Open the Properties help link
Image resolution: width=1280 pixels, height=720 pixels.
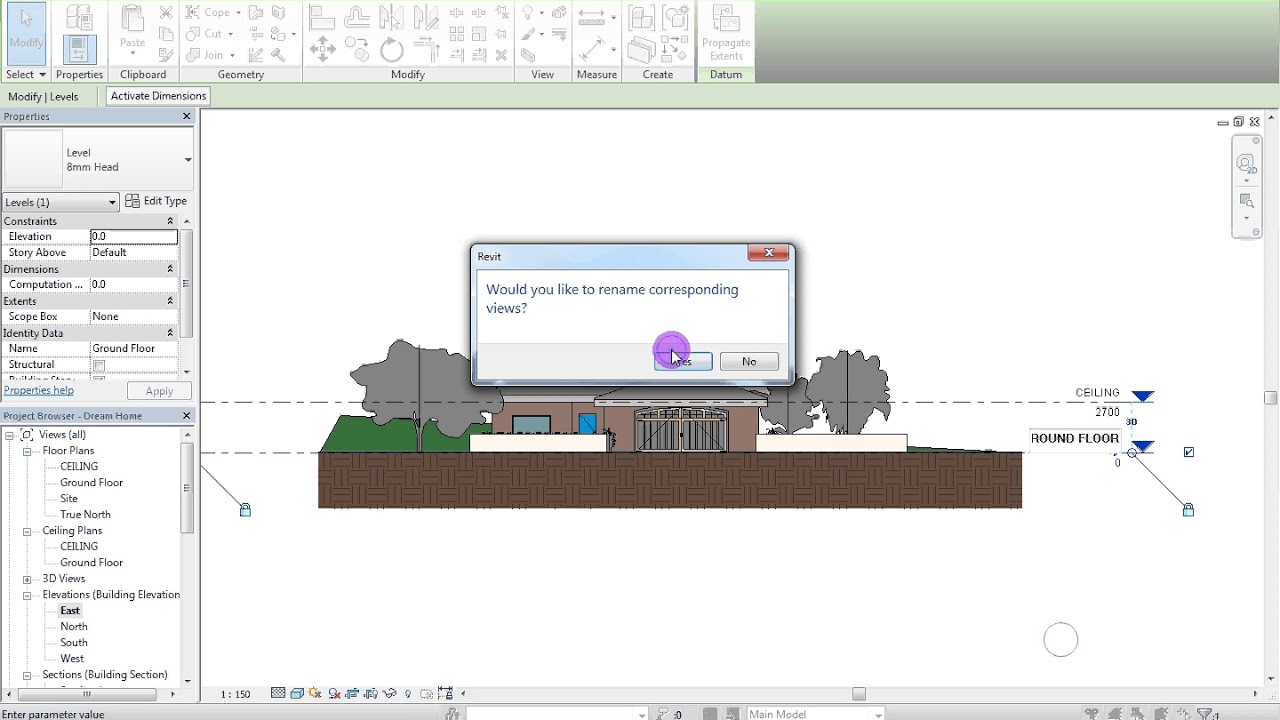[39, 390]
